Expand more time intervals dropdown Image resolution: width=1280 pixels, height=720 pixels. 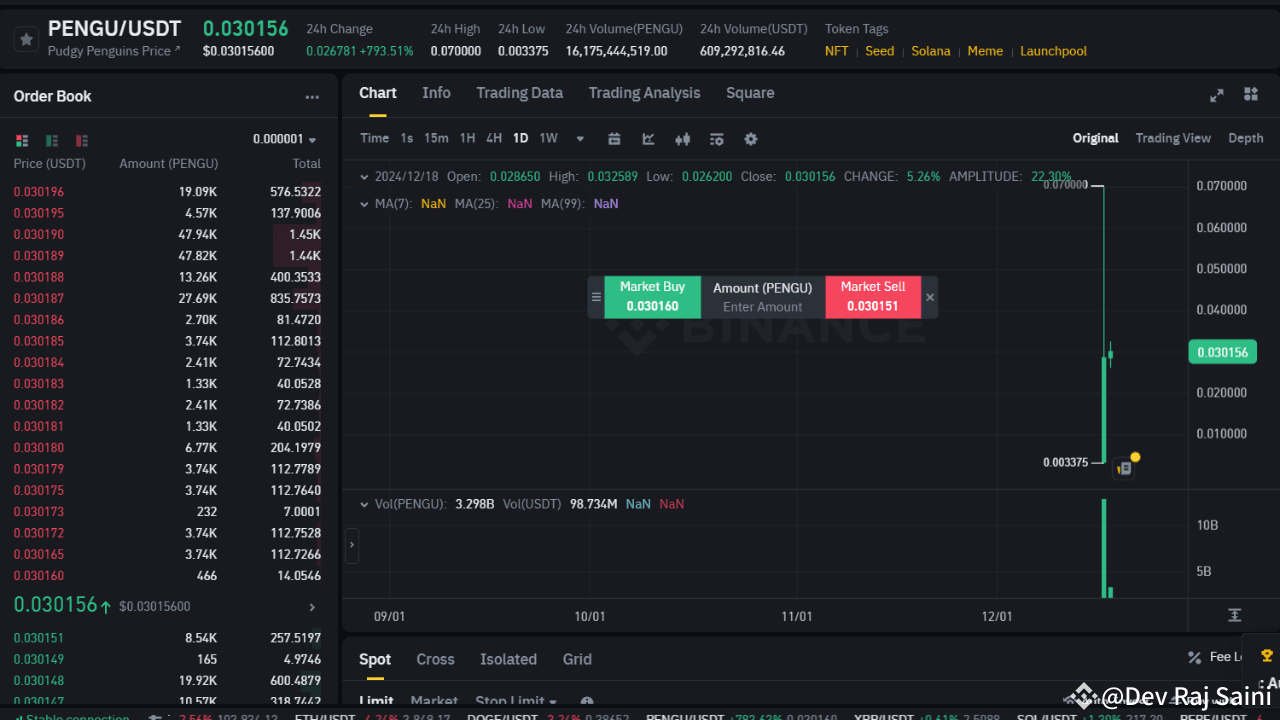pos(580,139)
